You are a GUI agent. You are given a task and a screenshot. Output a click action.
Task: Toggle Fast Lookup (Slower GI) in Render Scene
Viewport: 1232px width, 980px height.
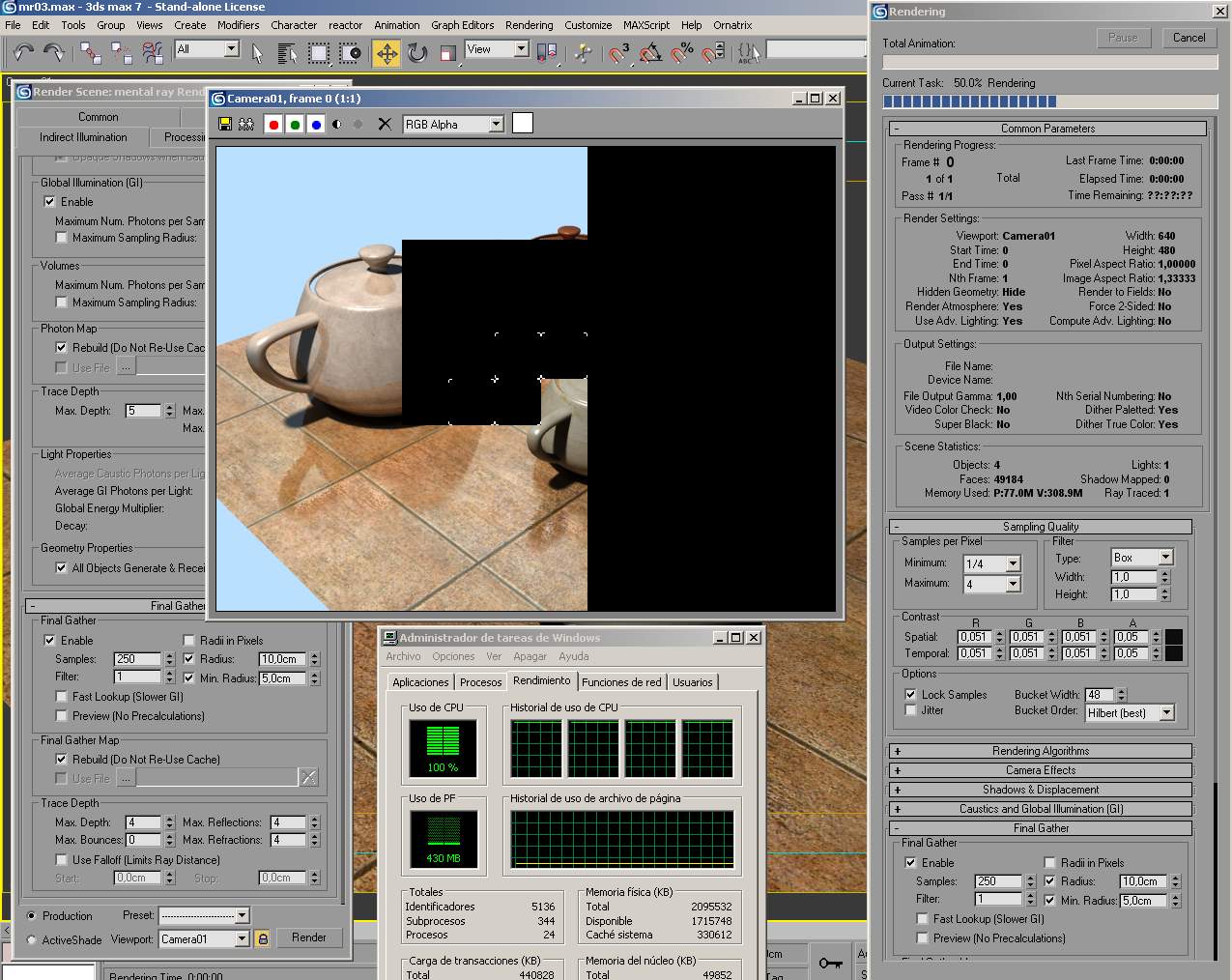point(61,697)
